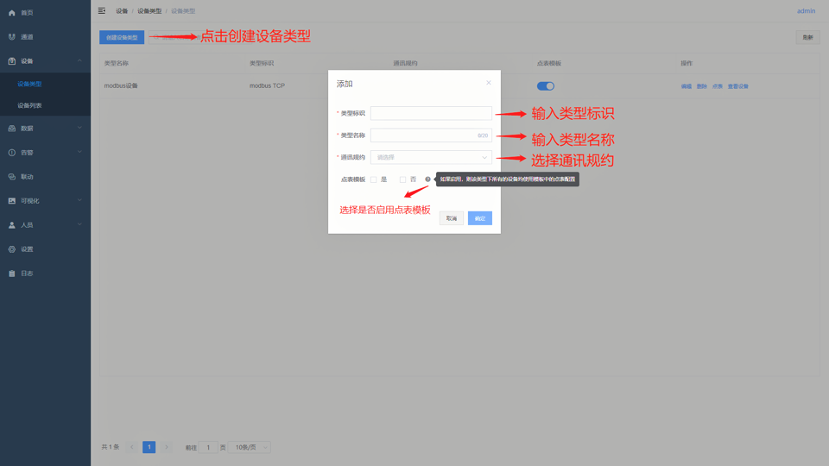Open the 首页 home icon in sidebar
The image size is (830, 466).
(12, 13)
